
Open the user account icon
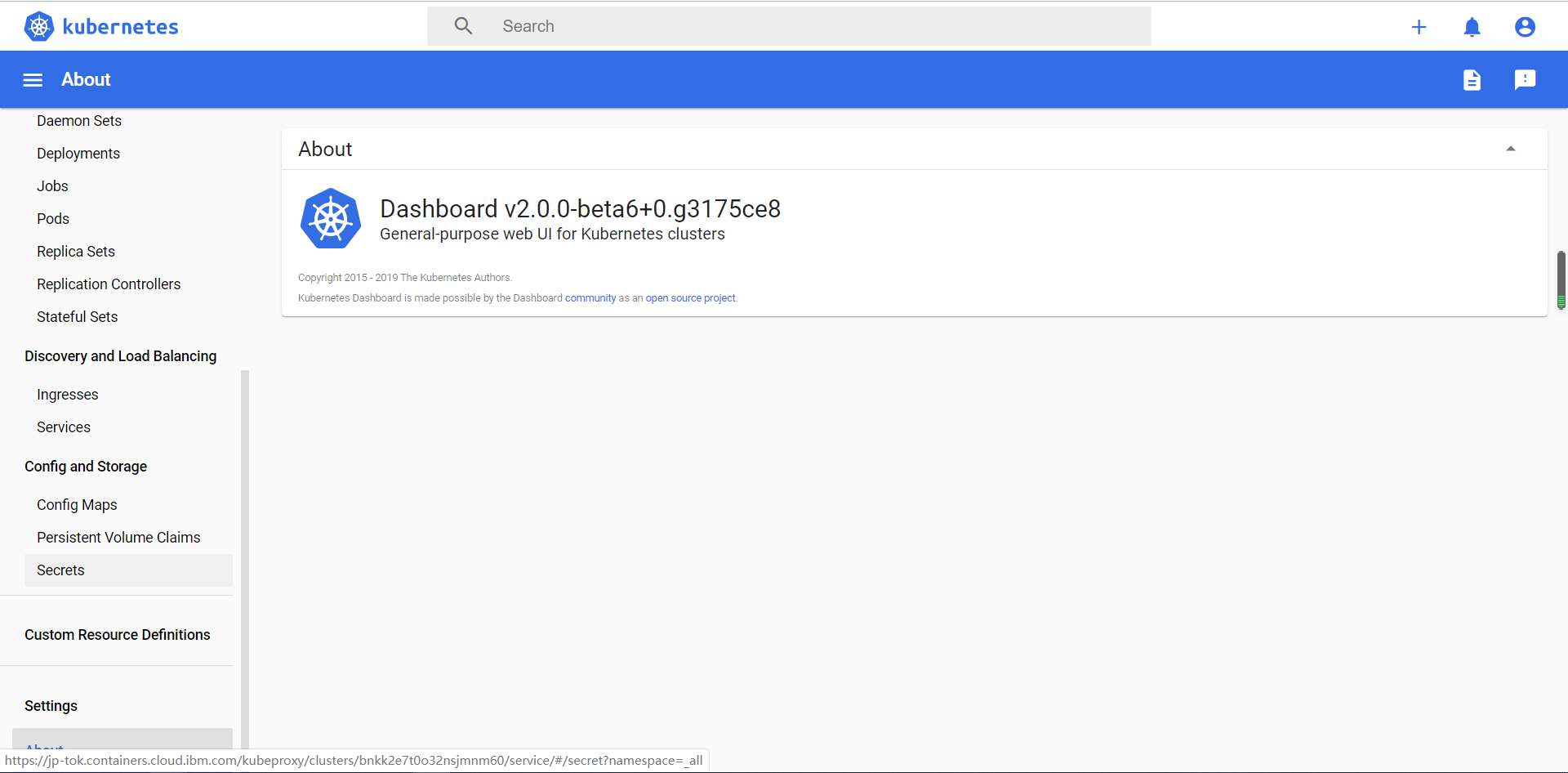point(1525,27)
